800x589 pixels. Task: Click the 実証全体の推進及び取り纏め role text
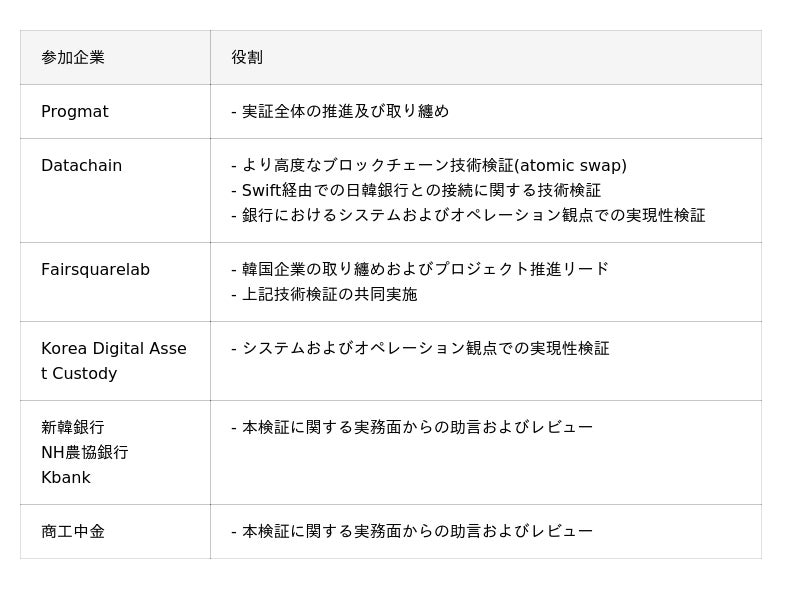point(340,112)
